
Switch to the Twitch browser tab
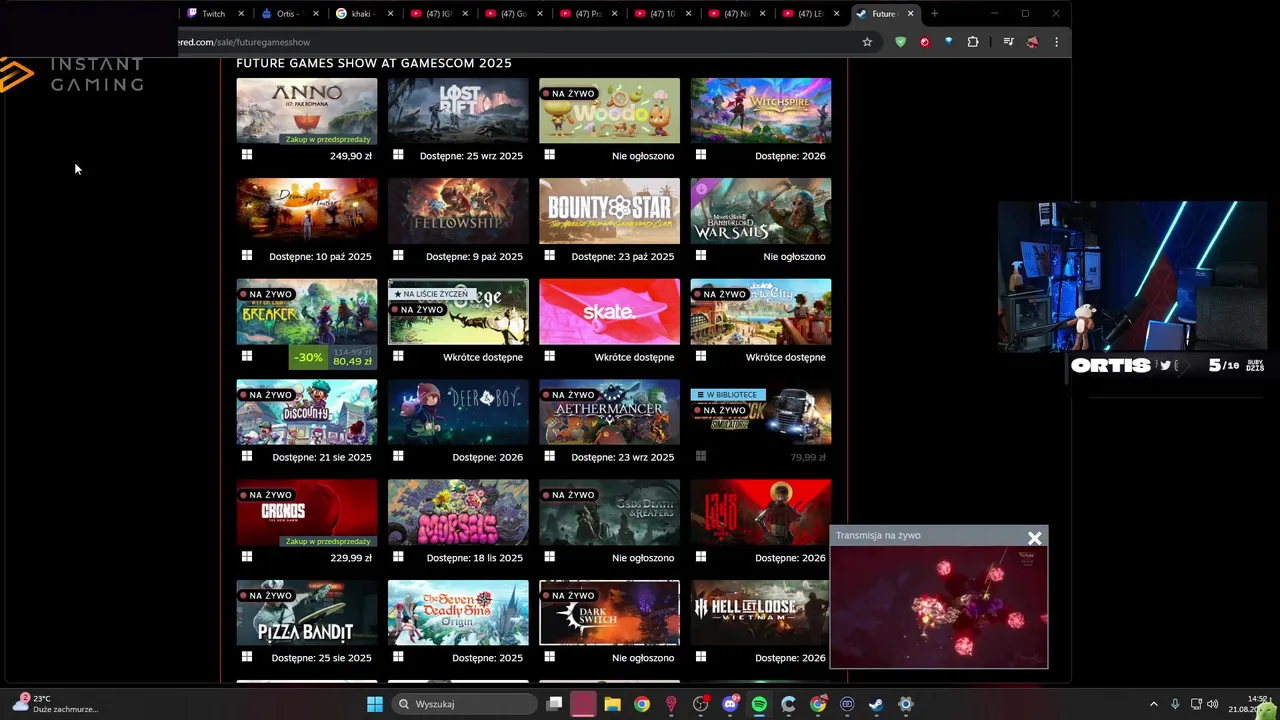pos(213,14)
